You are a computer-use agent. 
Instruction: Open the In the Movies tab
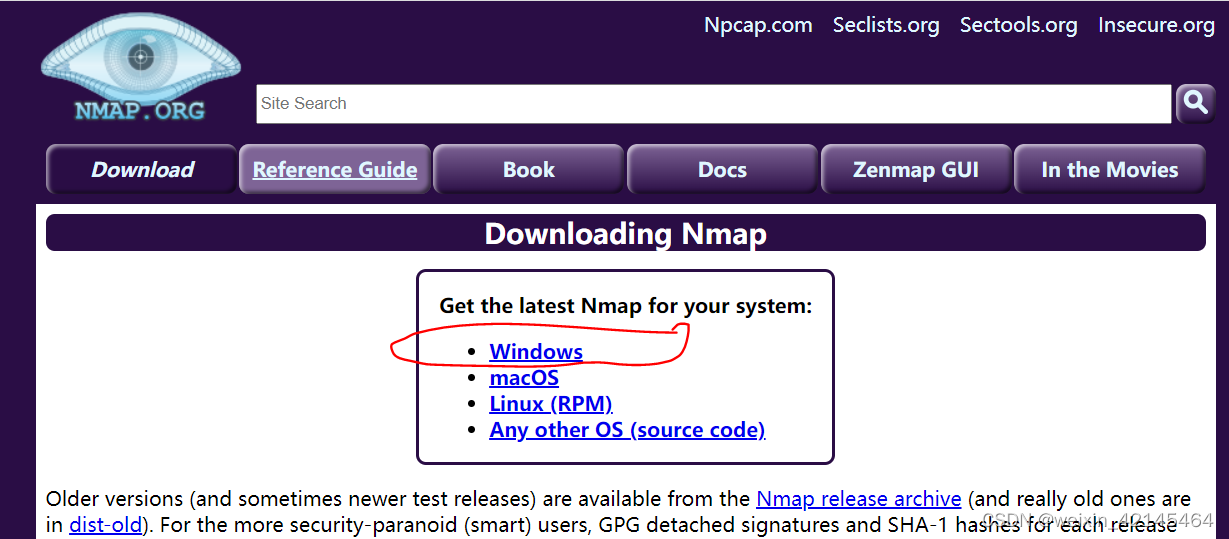pos(1110,169)
